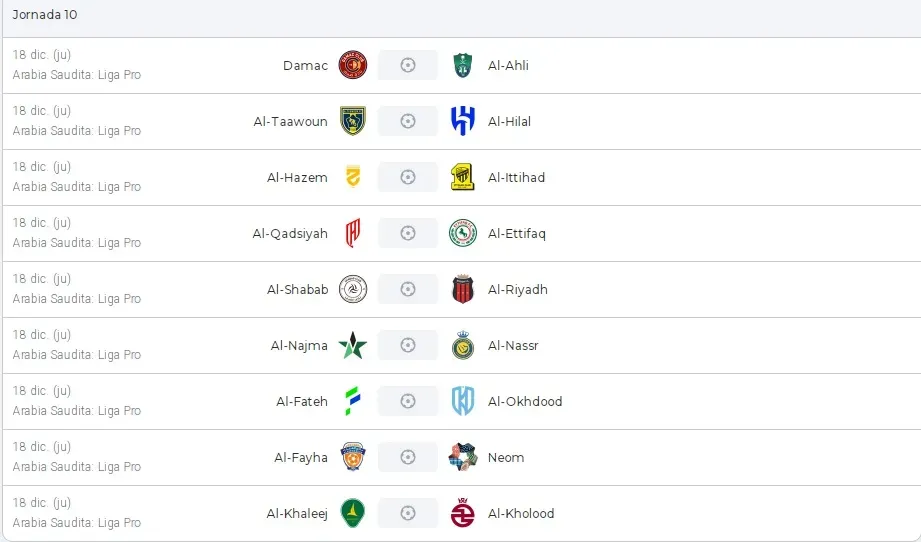Click the Al-Fateh team logo
Viewport: 921px width, 542px height.
[x=353, y=401]
